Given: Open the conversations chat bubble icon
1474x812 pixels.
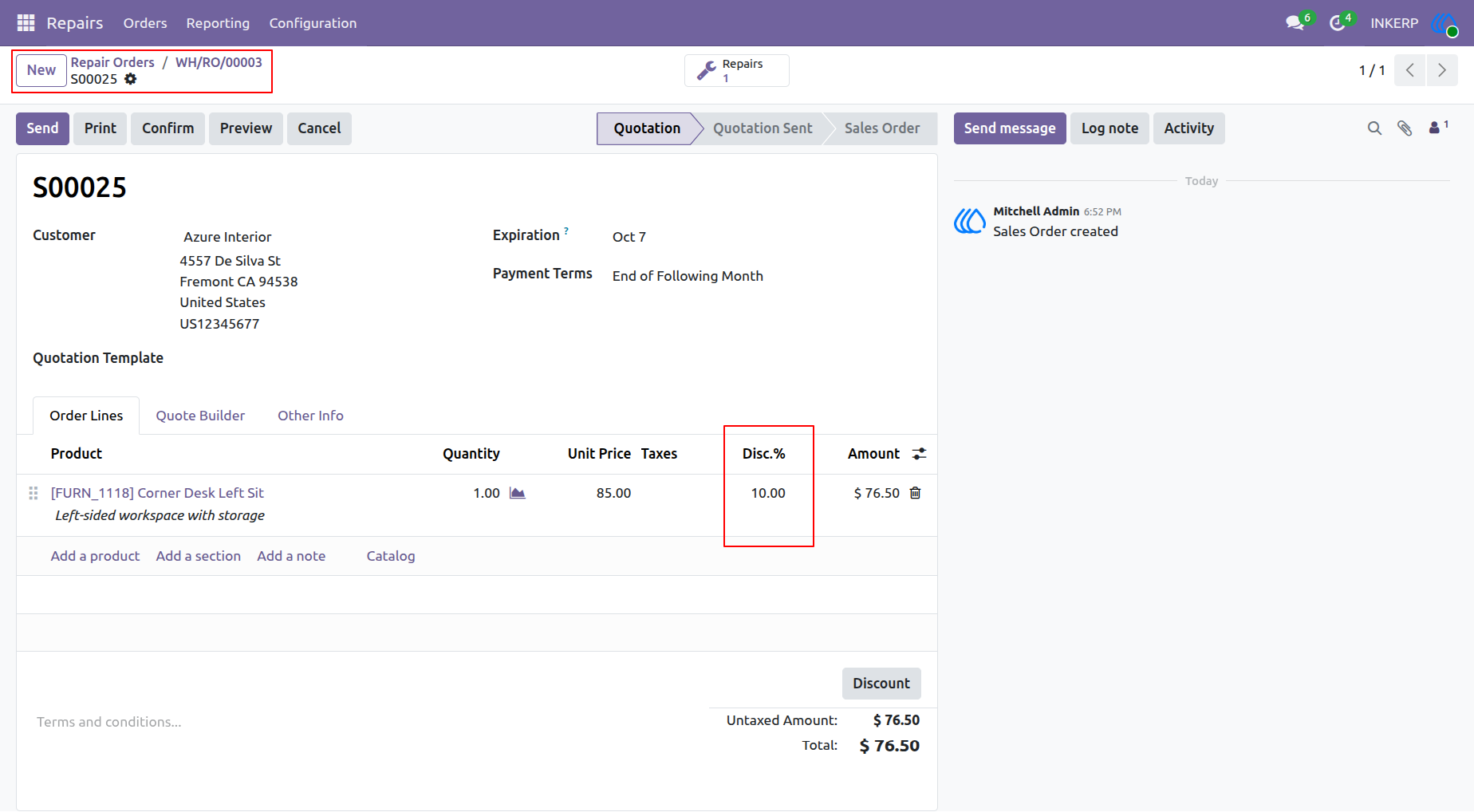Looking at the screenshot, I should 1295,23.
